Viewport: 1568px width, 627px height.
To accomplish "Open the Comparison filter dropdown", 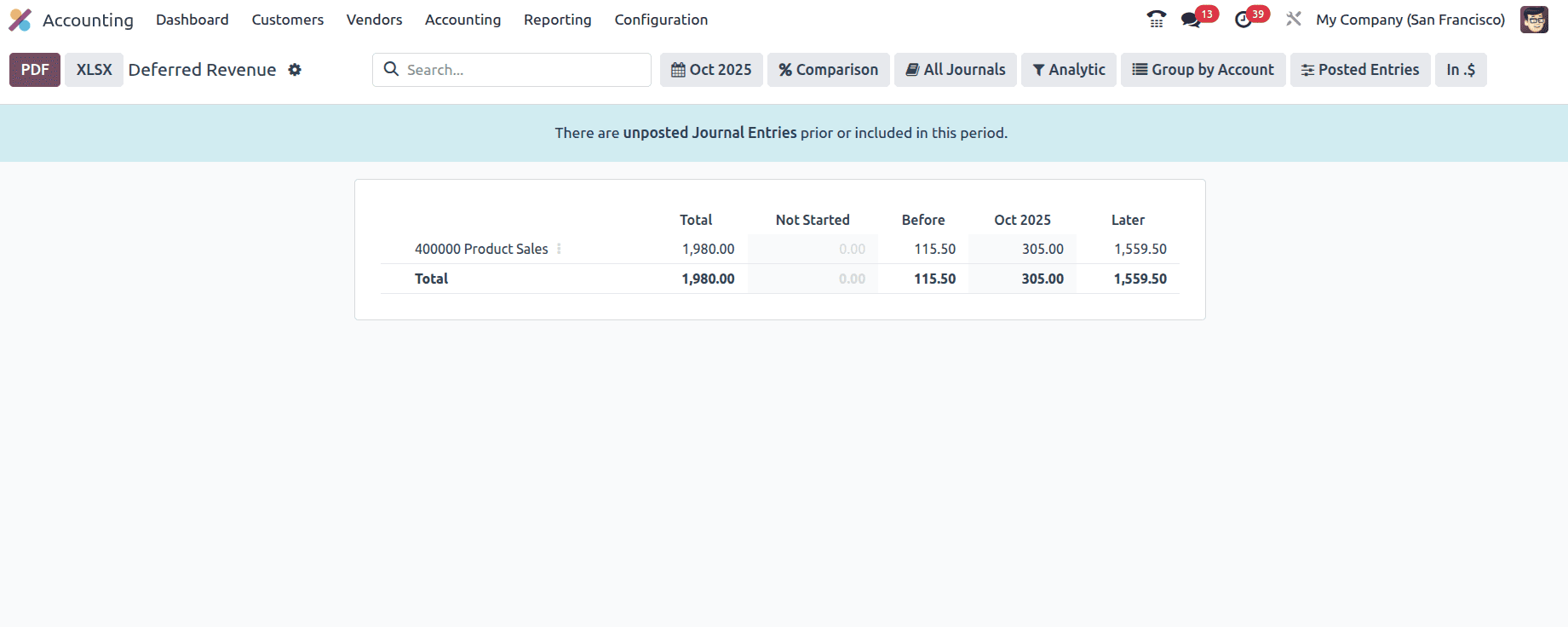I will click(828, 70).
